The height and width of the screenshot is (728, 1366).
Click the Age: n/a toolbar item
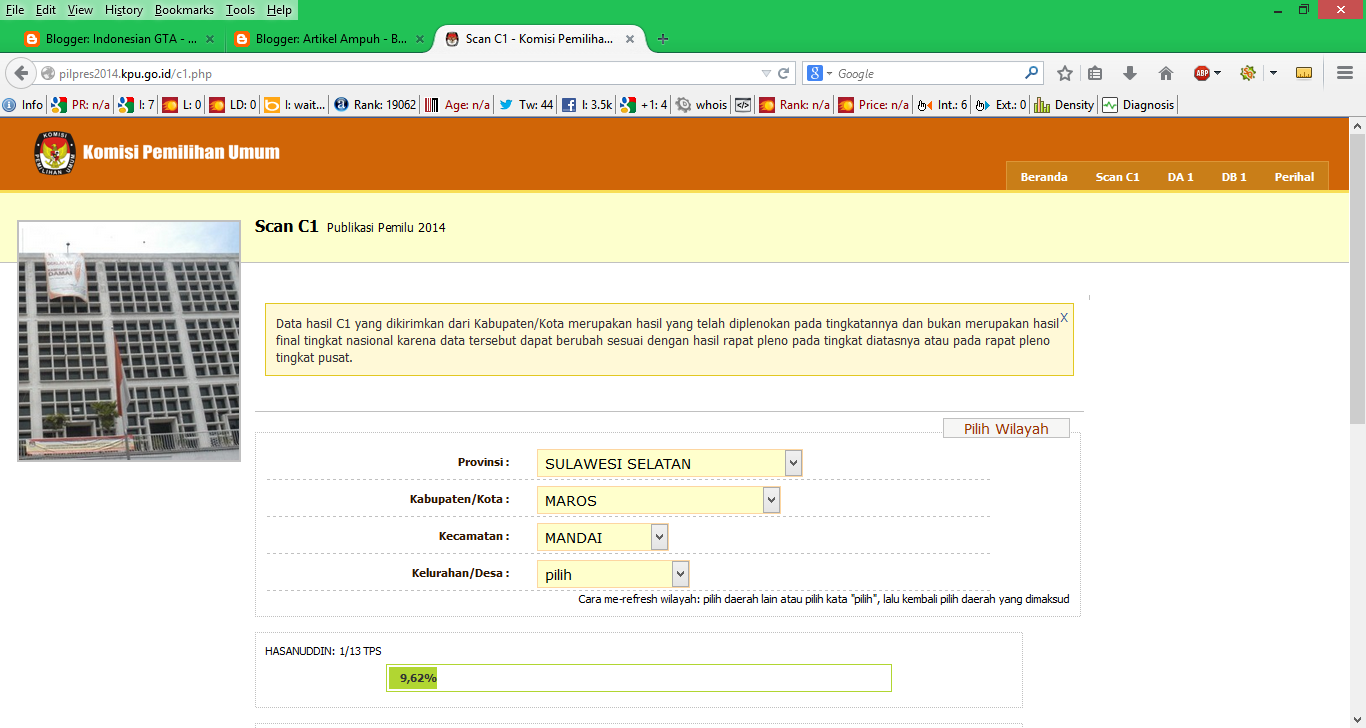coord(458,104)
